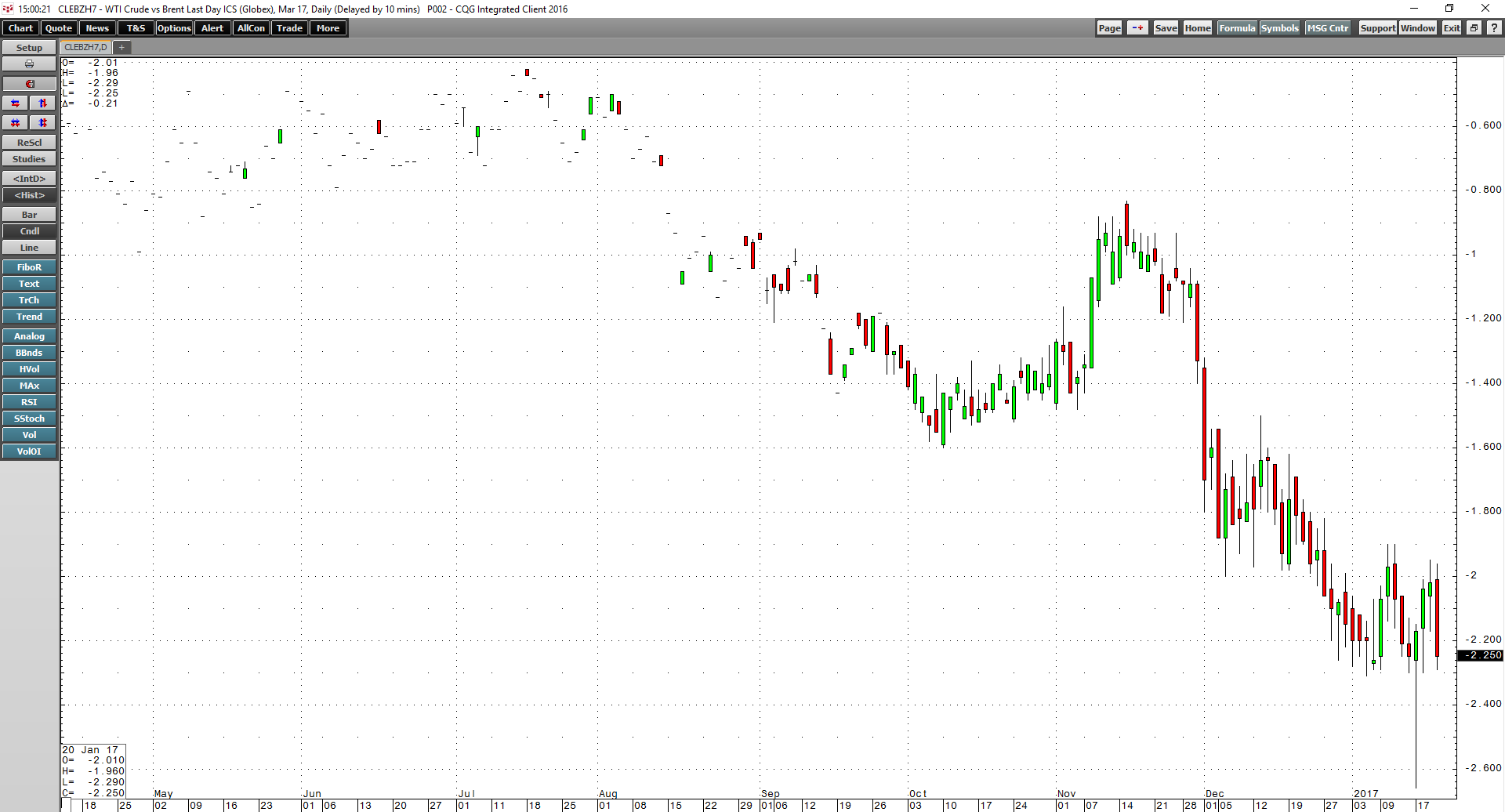Open the Chart menu
1505x812 pixels.
pos(20,28)
